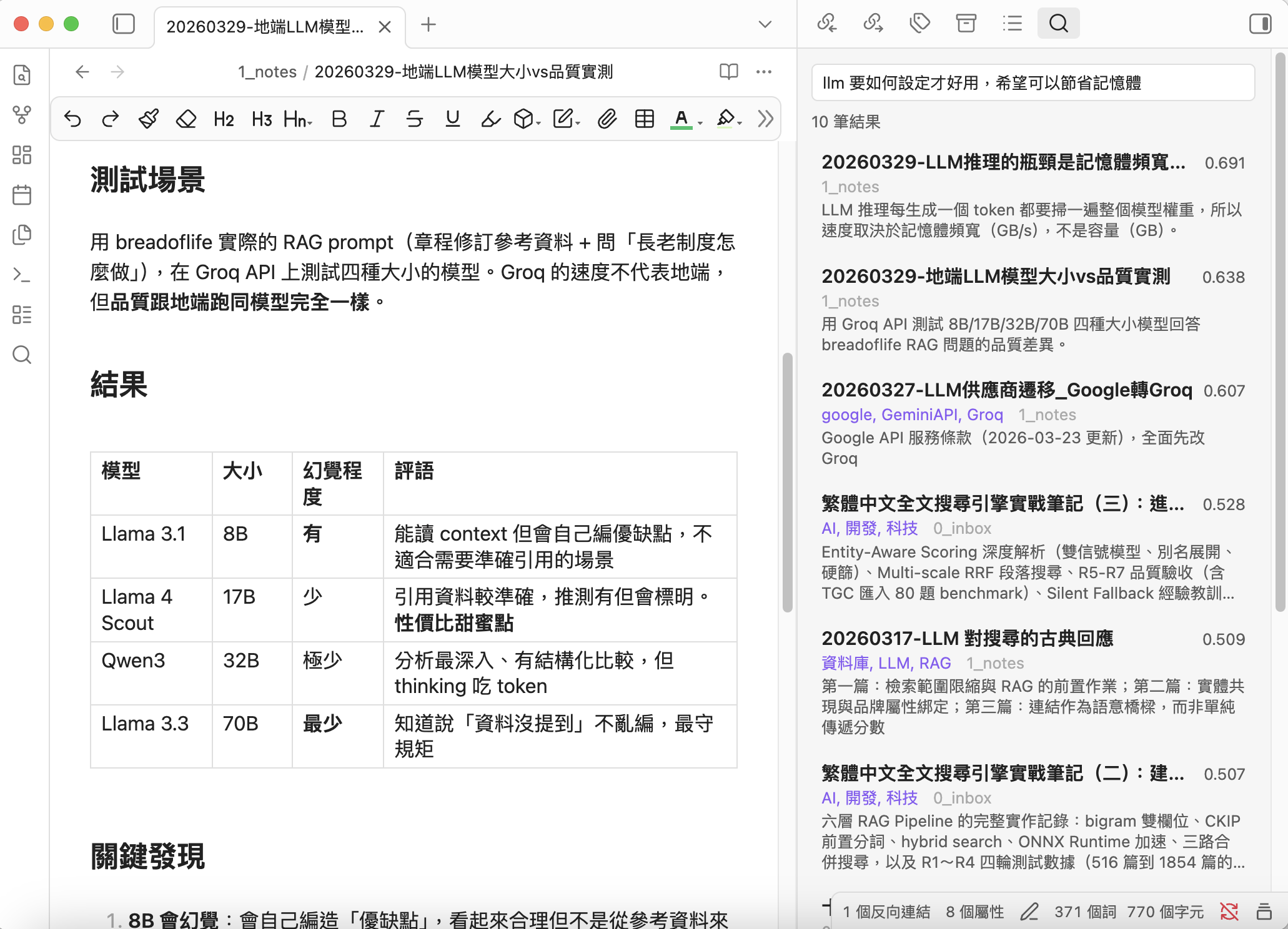
Task: Click the paperclip attachment icon
Action: tap(607, 119)
